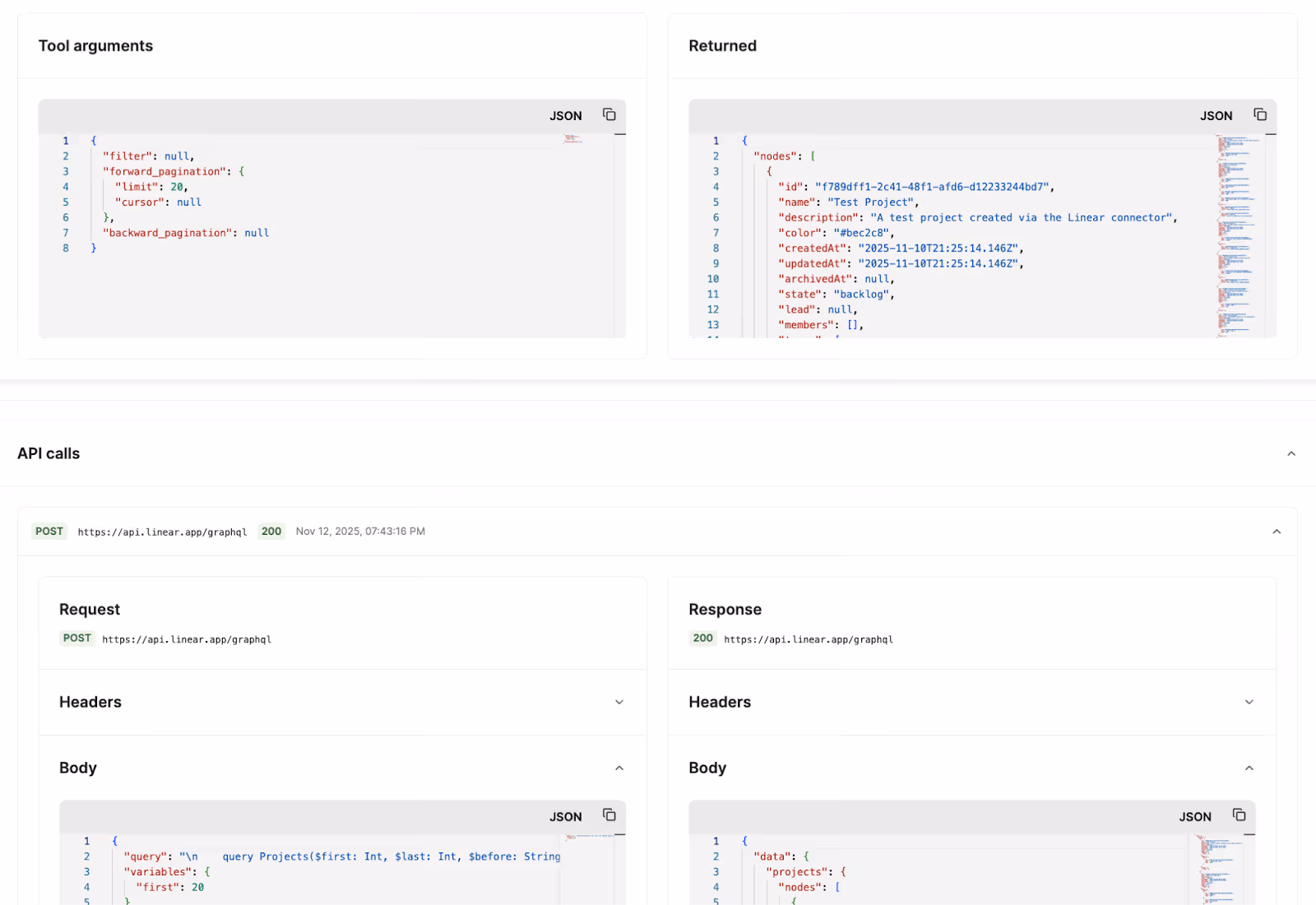This screenshot has height=905, width=1316.
Task: Click the Tool arguments heading
Action: tap(95, 46)
